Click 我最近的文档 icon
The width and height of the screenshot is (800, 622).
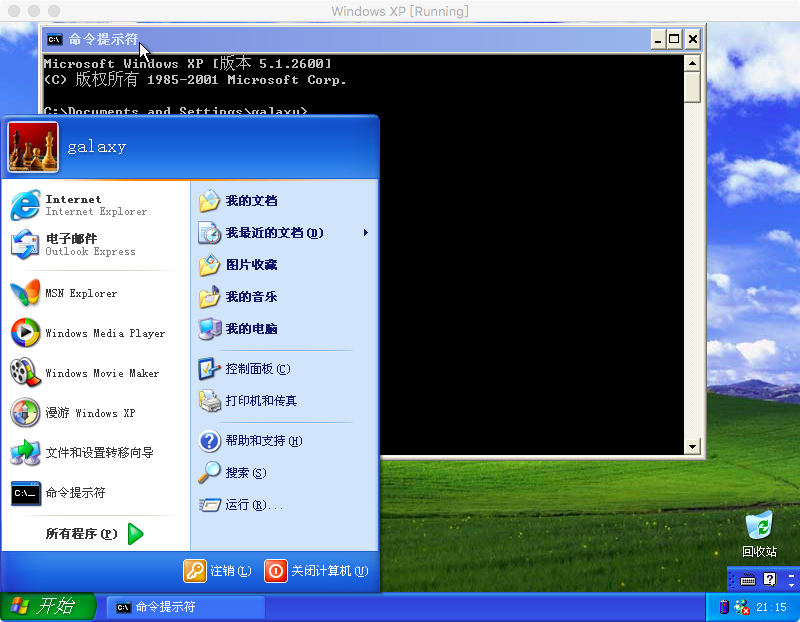click(x=209, y=233)
